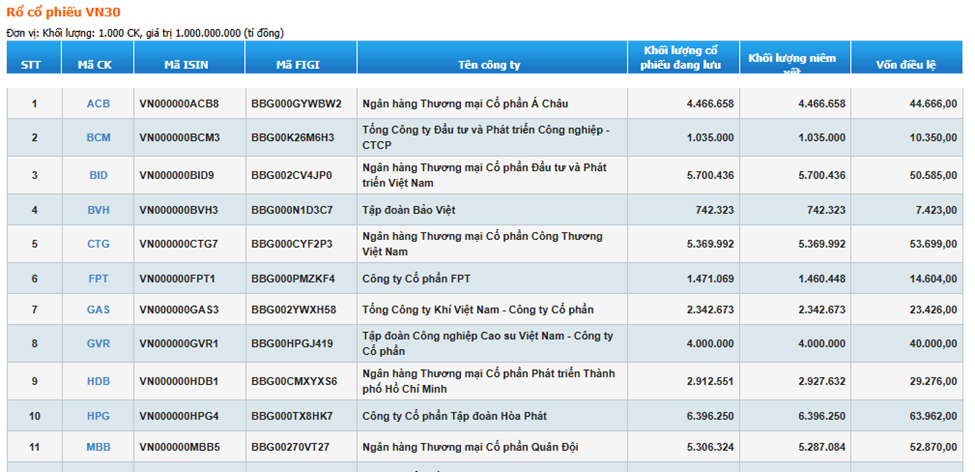Select FIGI code BBG002YWXH58
975x472 pixels.
(294, 310)
